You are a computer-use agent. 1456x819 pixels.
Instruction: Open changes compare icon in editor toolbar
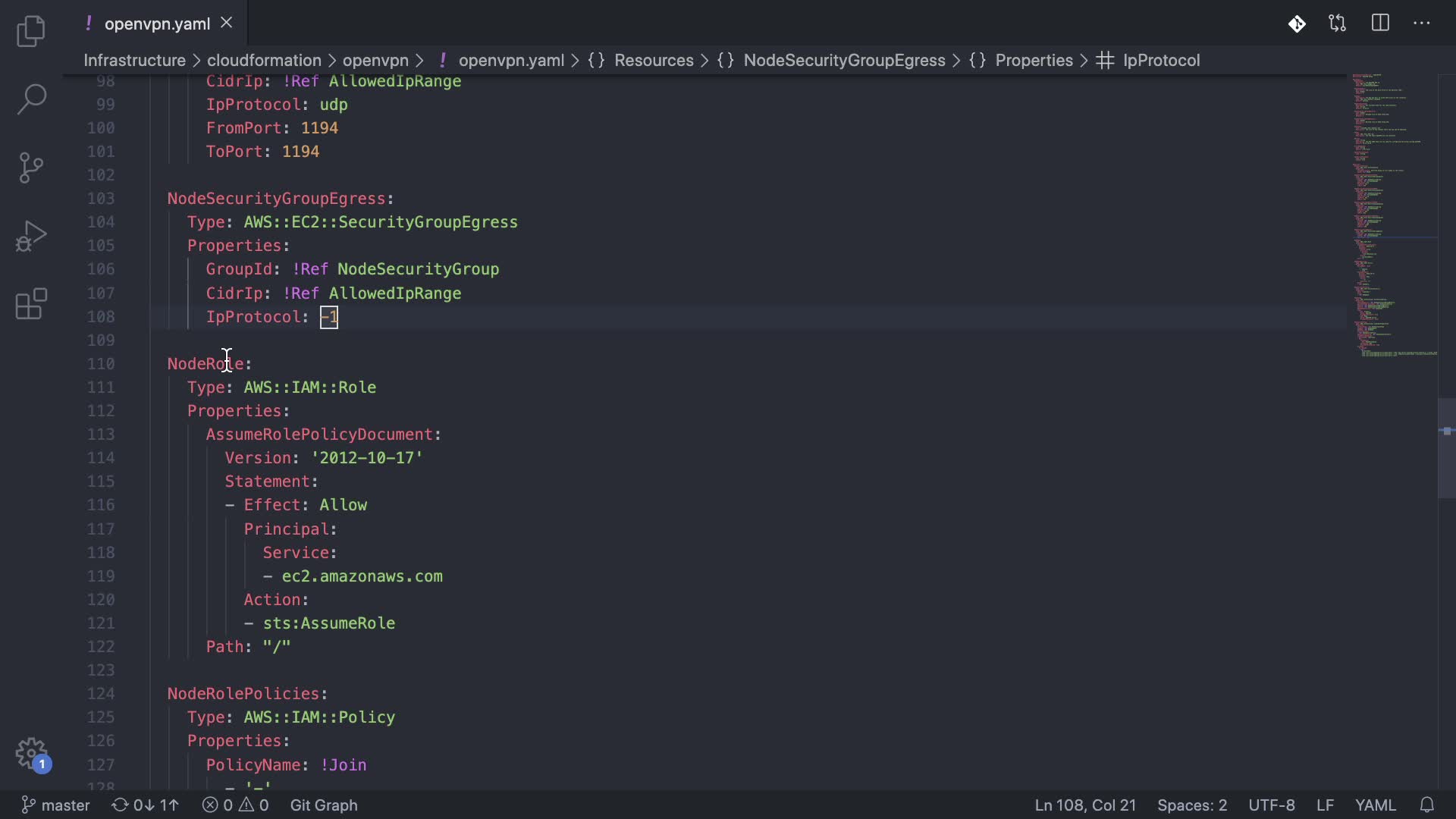coord(1338,24)
